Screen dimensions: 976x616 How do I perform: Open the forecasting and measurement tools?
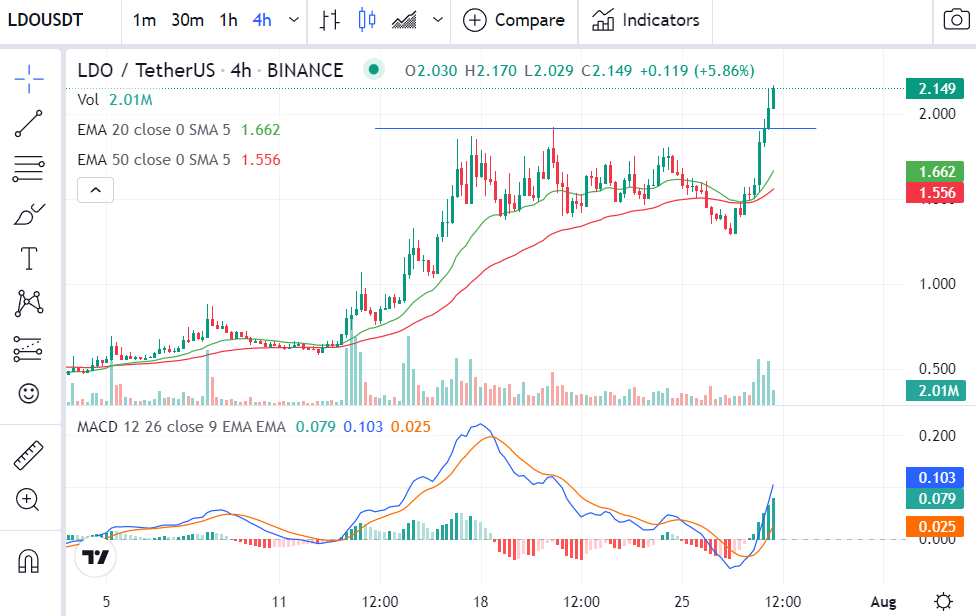coord(29,348)
